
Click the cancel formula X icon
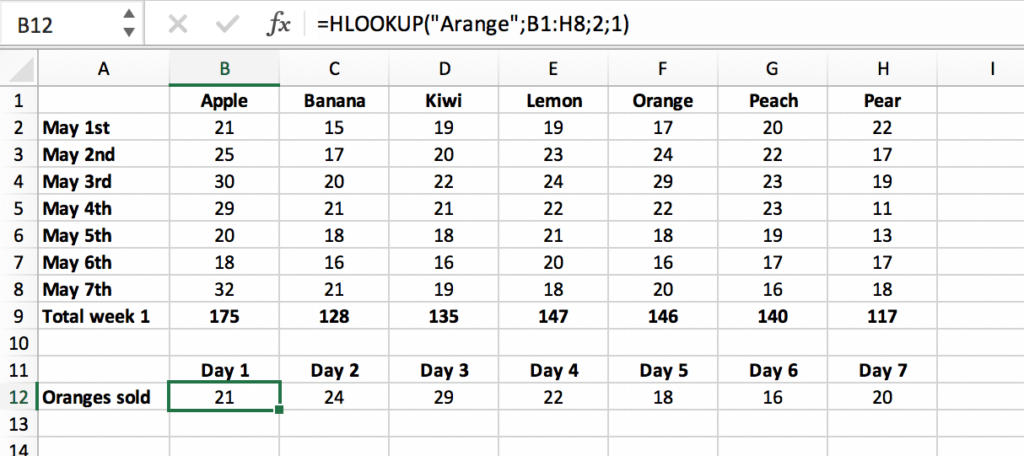coord(178,24)
